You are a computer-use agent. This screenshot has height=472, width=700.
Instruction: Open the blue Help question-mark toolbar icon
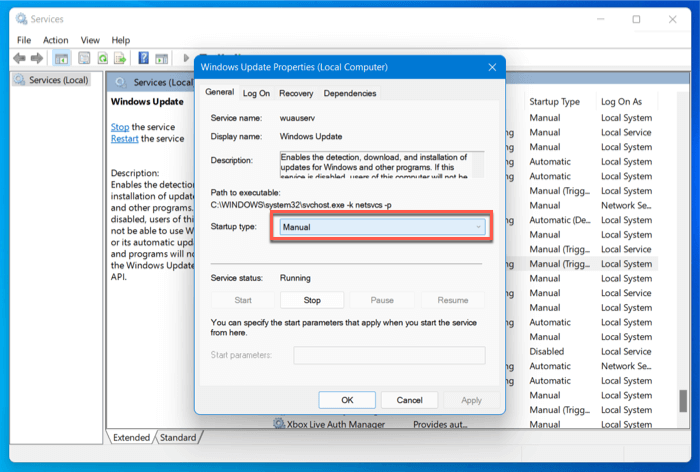coord(143,58)
